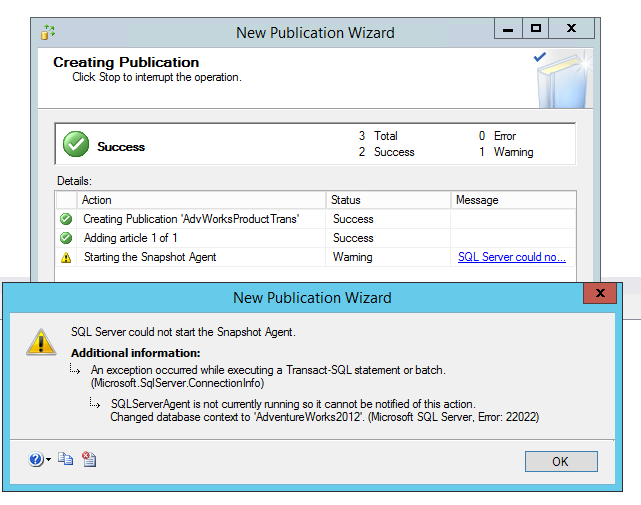The width and height of the screenshot is (641, 505).
Task: Open the dropdown arrow beside the help icon
Action: coord(48,461)
